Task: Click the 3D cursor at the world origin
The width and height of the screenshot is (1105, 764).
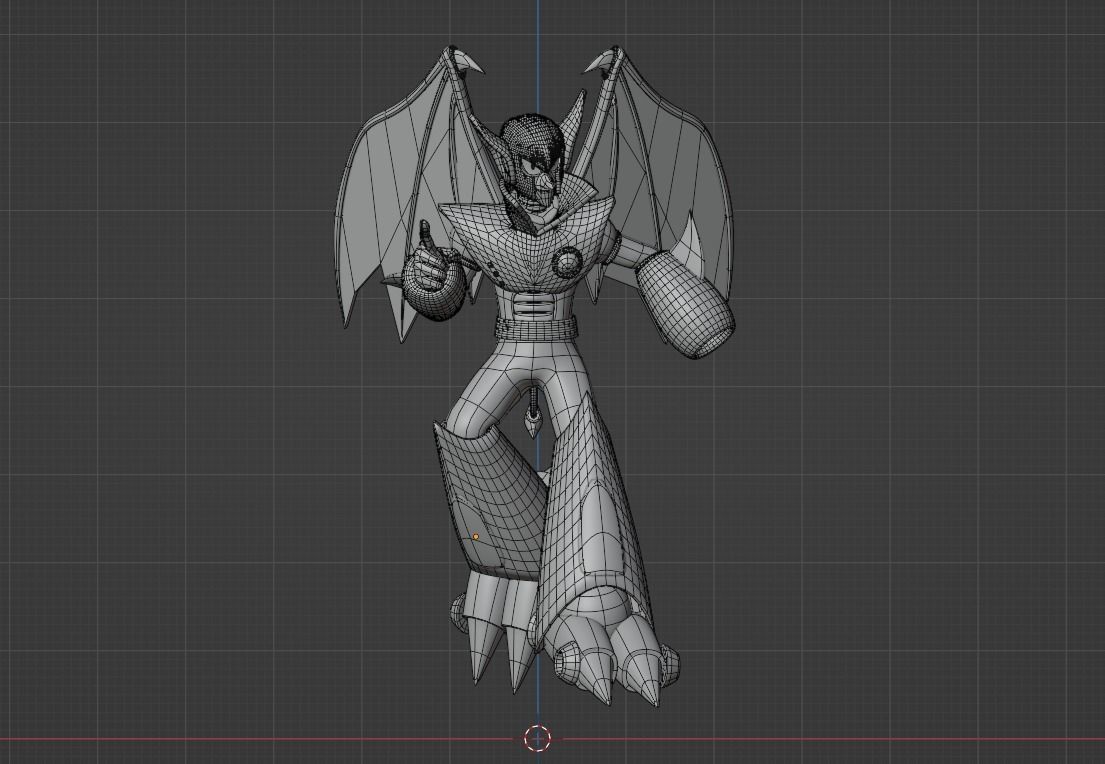Action: coord(538,738)
